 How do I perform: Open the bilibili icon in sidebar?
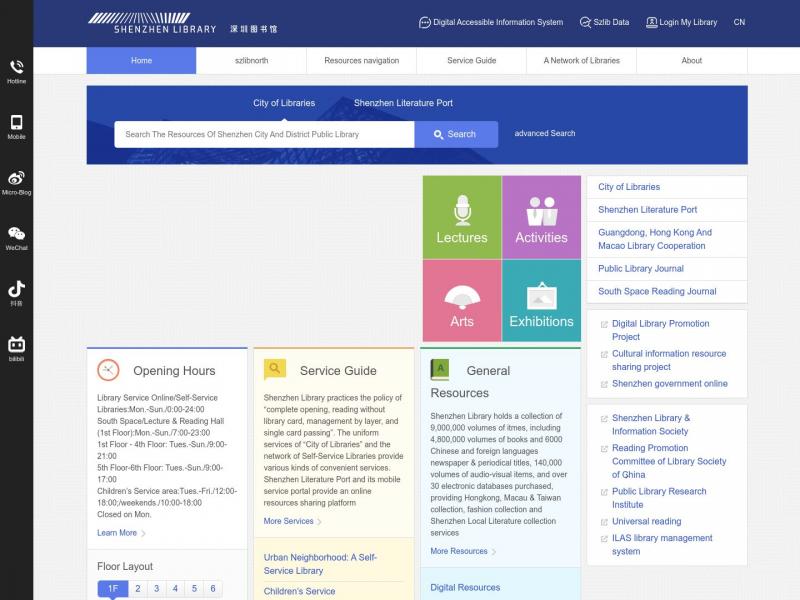pyautogui.click(x=16, y=344)
